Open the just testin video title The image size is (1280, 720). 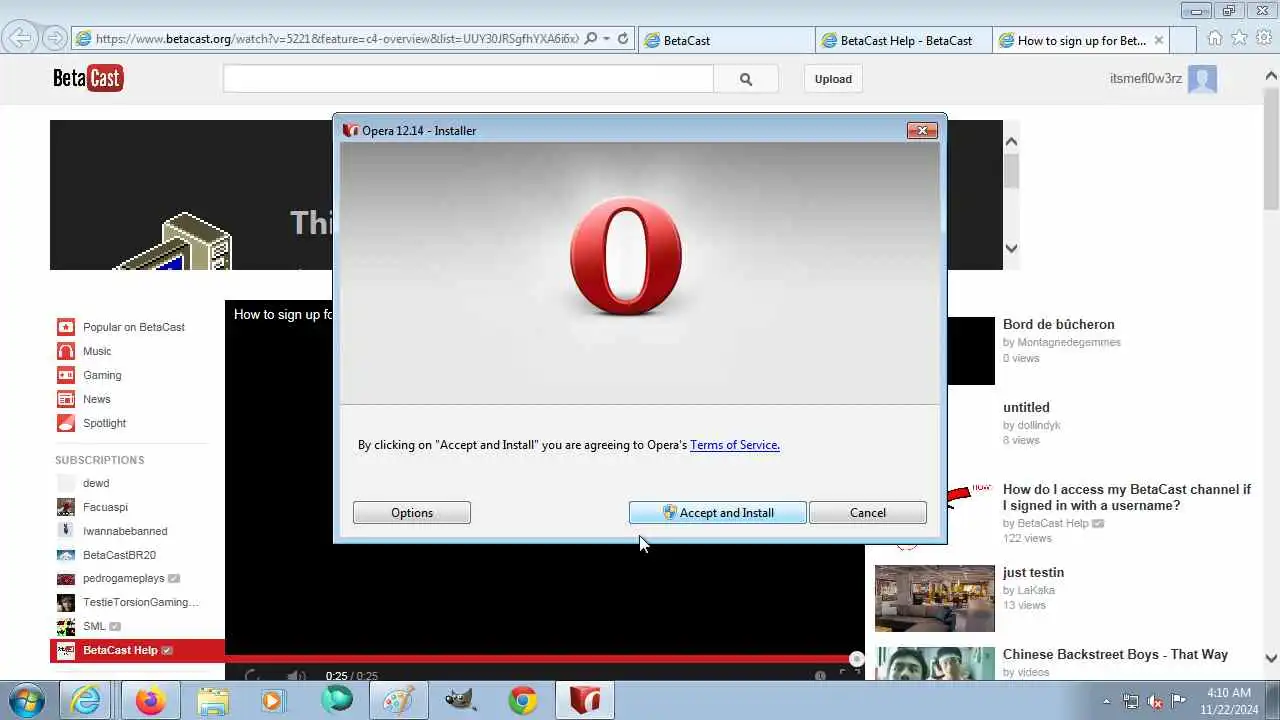click(x=1033, y=572)
